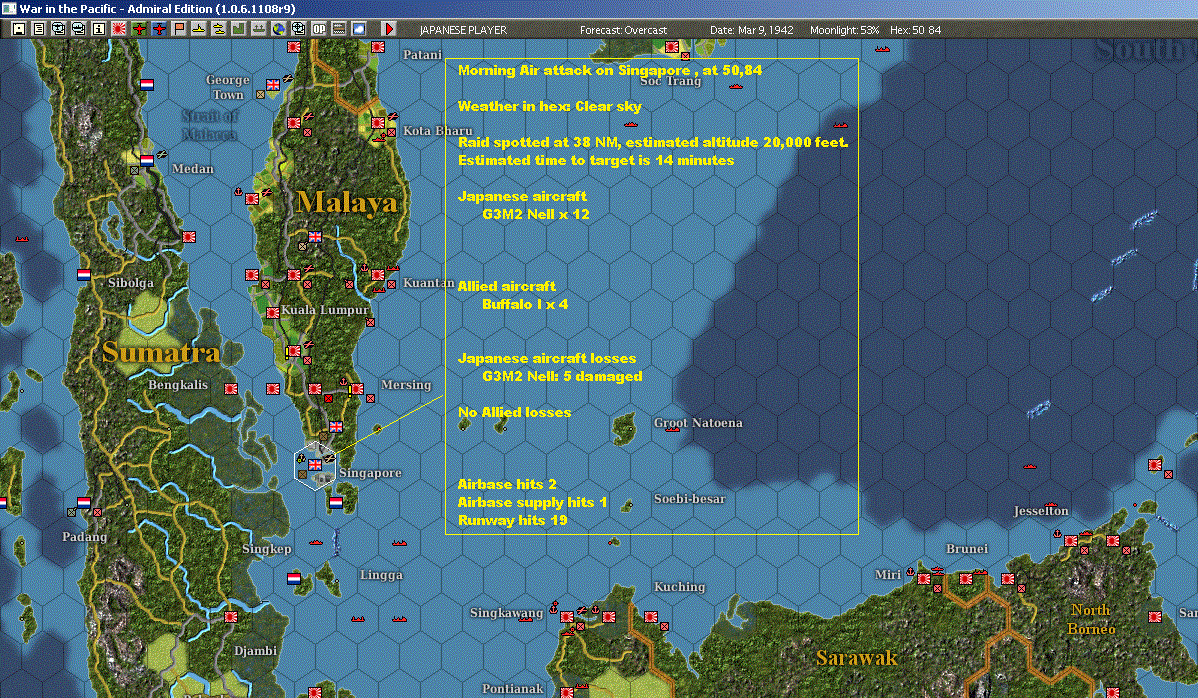Click the Dutch flag near Padang
Screen dimensions: 1198x698
pyautogui.click(x=84, y=502)
